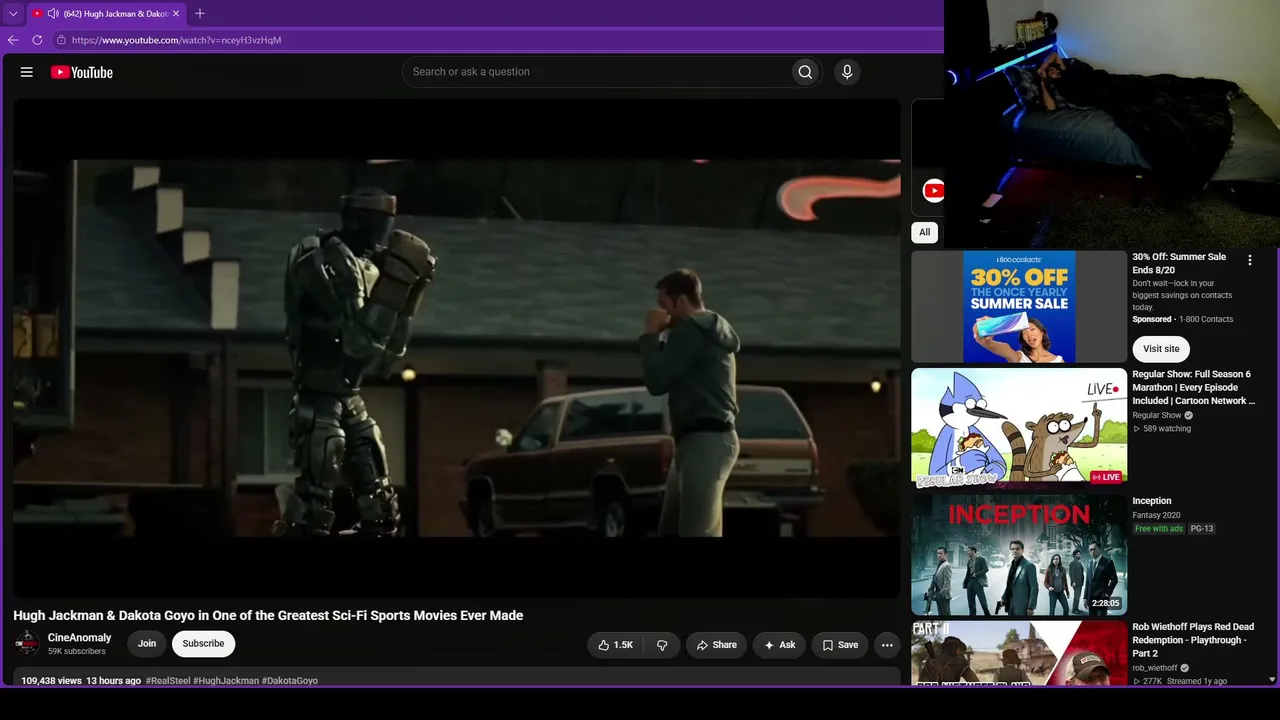Screen dimensions: 1280x720
Task: Click the '13 hours ago' text
Action: coord(113,681)
